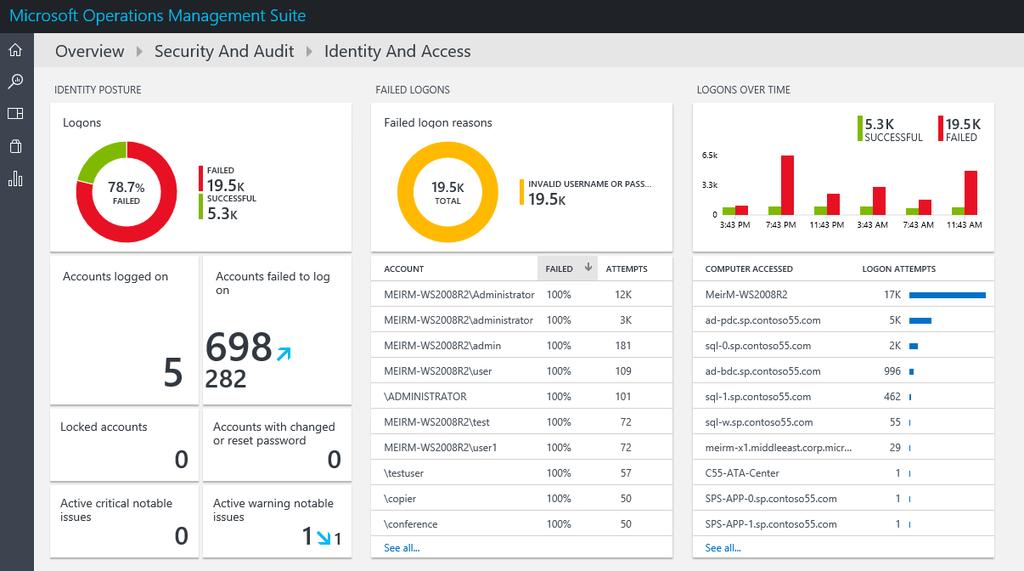Select computer sql-0.sp.contoso55.com
Viewport: 1024px width, 571px height.
pyautogui.click(x=843, y=346)
